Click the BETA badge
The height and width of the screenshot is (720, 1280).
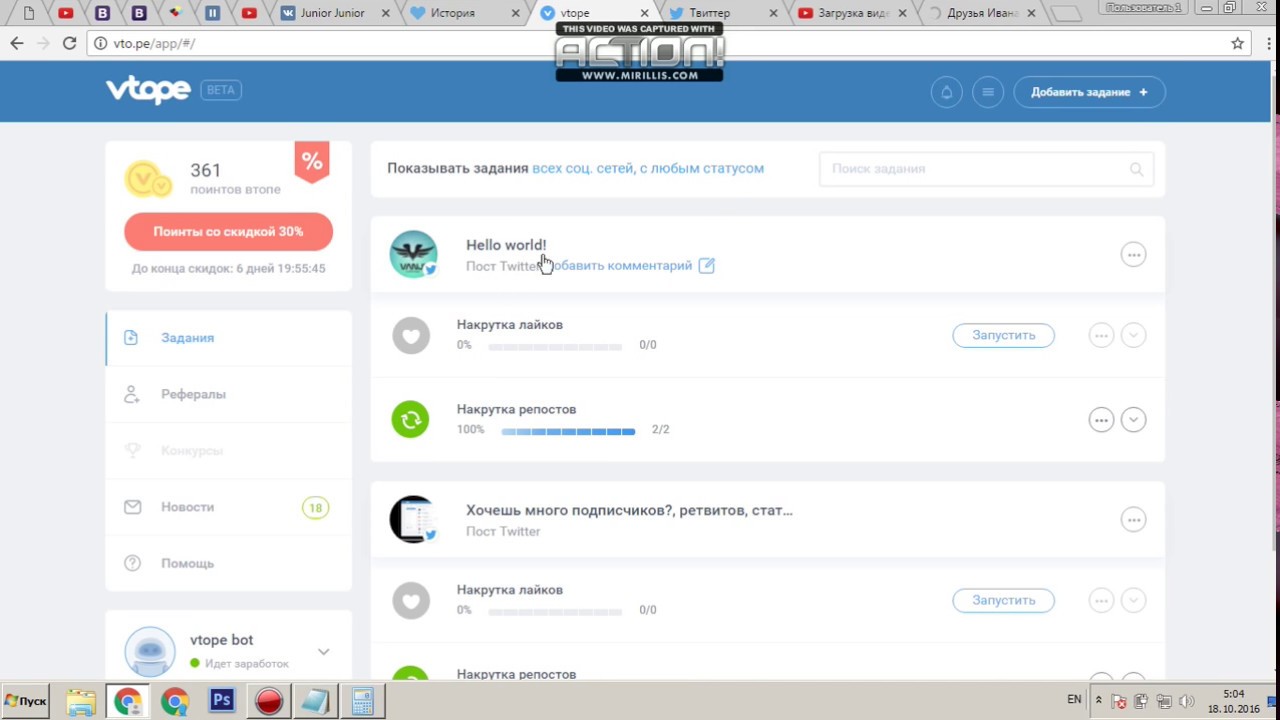[221, 90]
